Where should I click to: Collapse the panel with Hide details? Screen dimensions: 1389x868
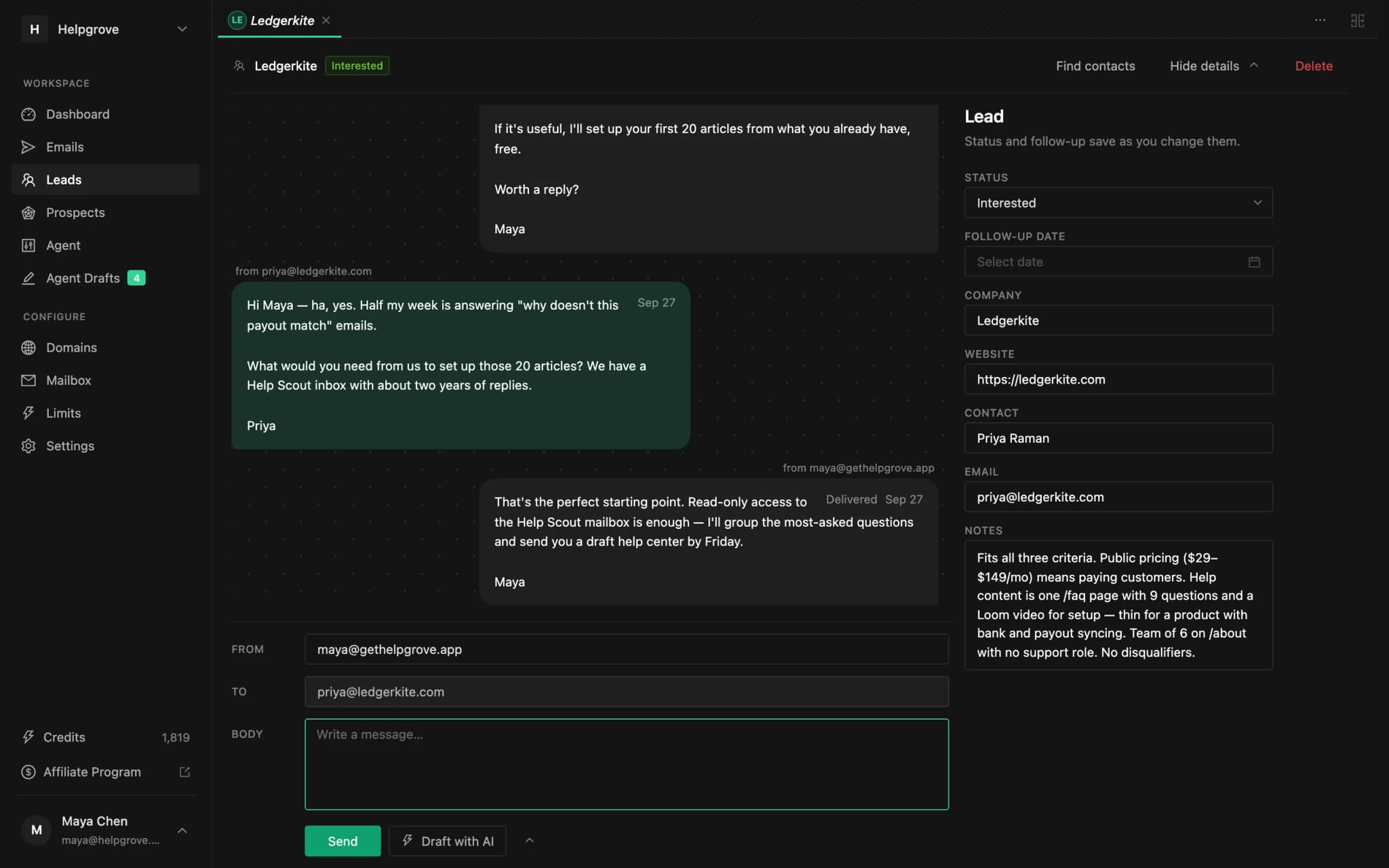click(x=1213, y=66)
